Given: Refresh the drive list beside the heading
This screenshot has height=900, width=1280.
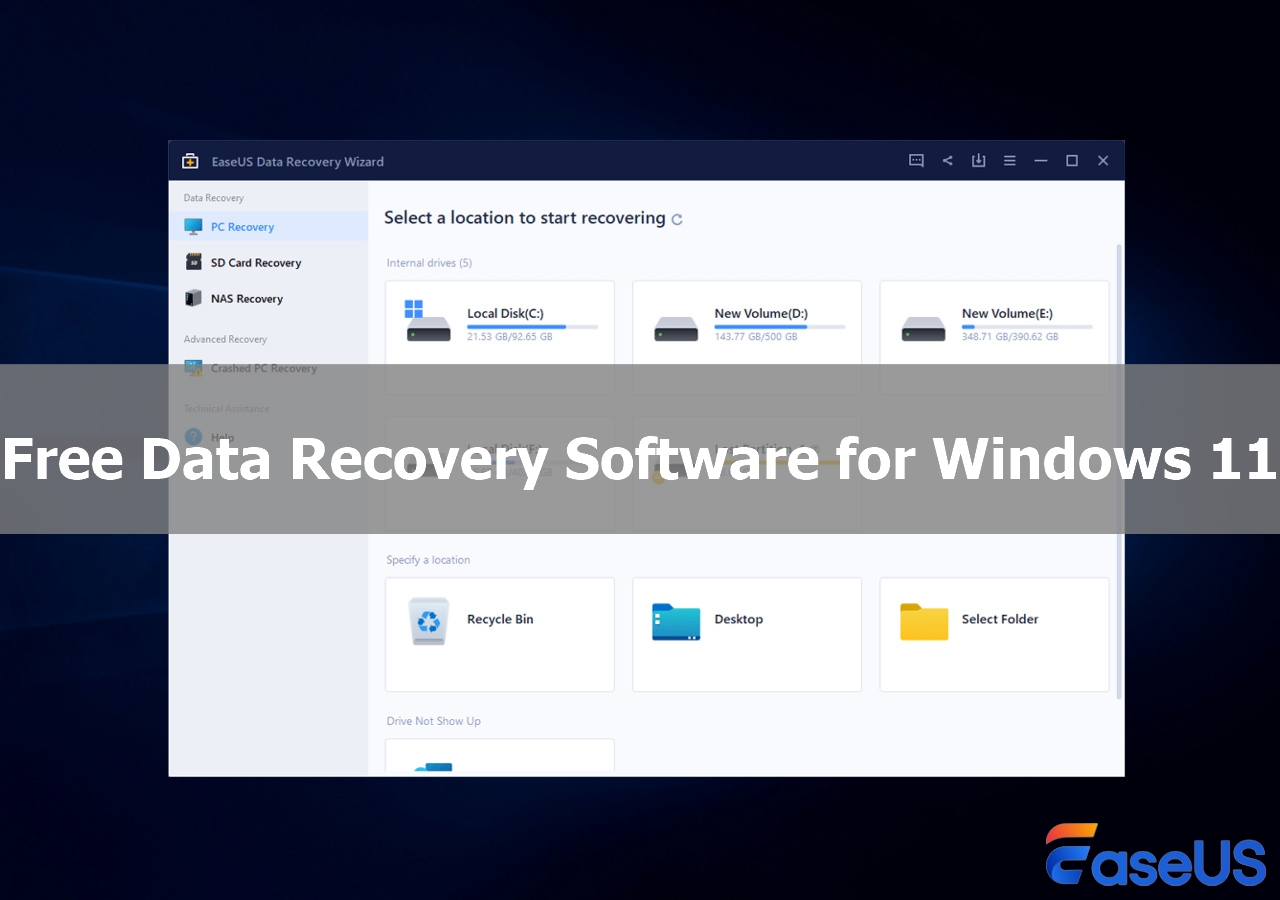Looking at the screenshot, I should [677, 219].
